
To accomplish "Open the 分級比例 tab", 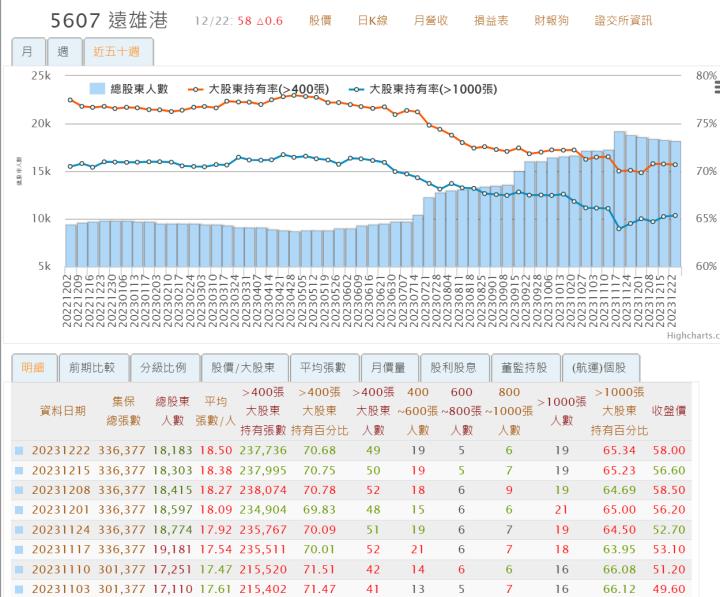I will (x=165, y=367).
